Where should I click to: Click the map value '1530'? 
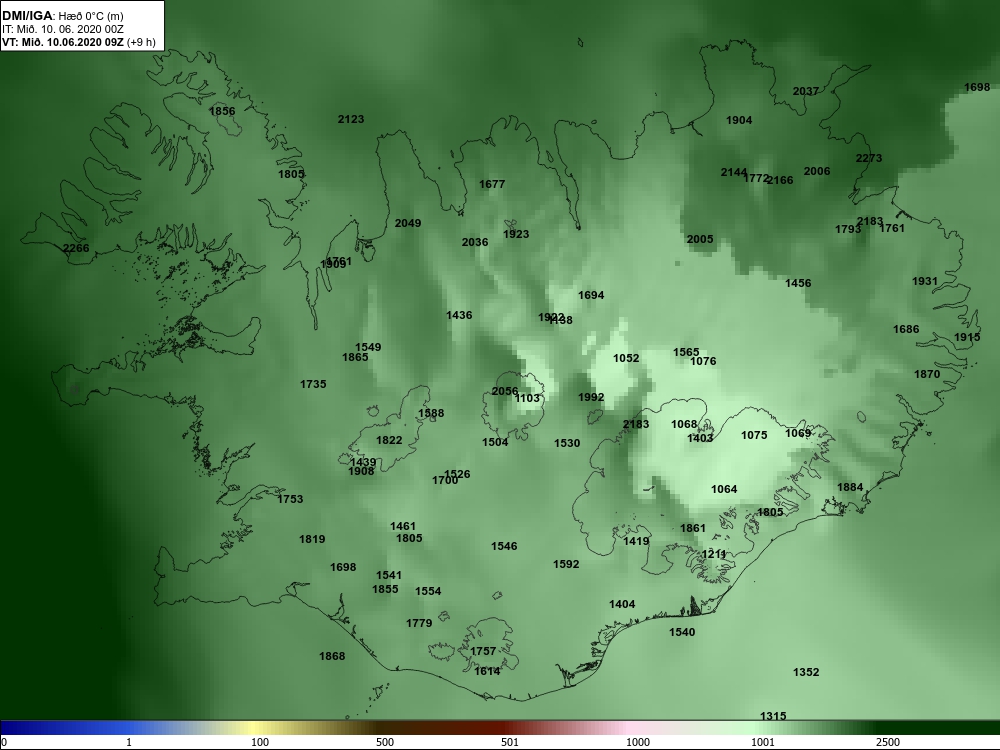pos(567,443)
